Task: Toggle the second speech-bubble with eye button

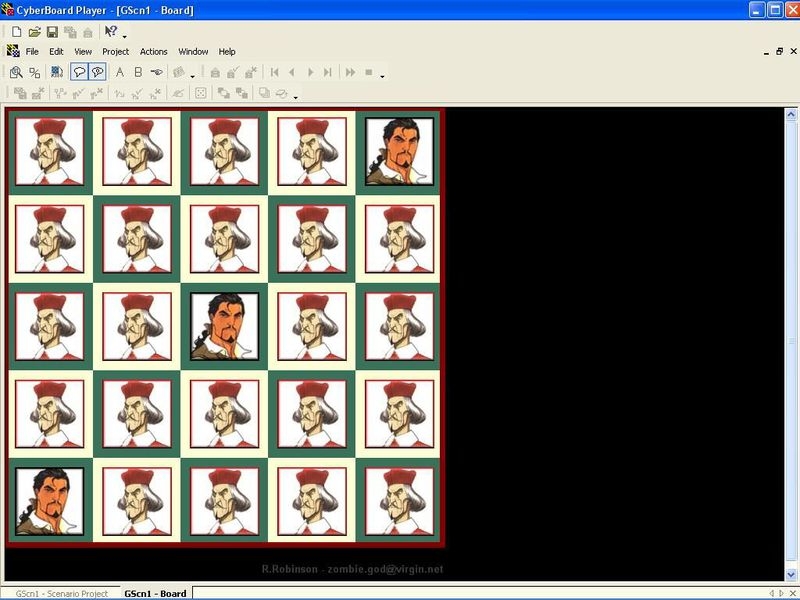Action: tap(97, 72)
